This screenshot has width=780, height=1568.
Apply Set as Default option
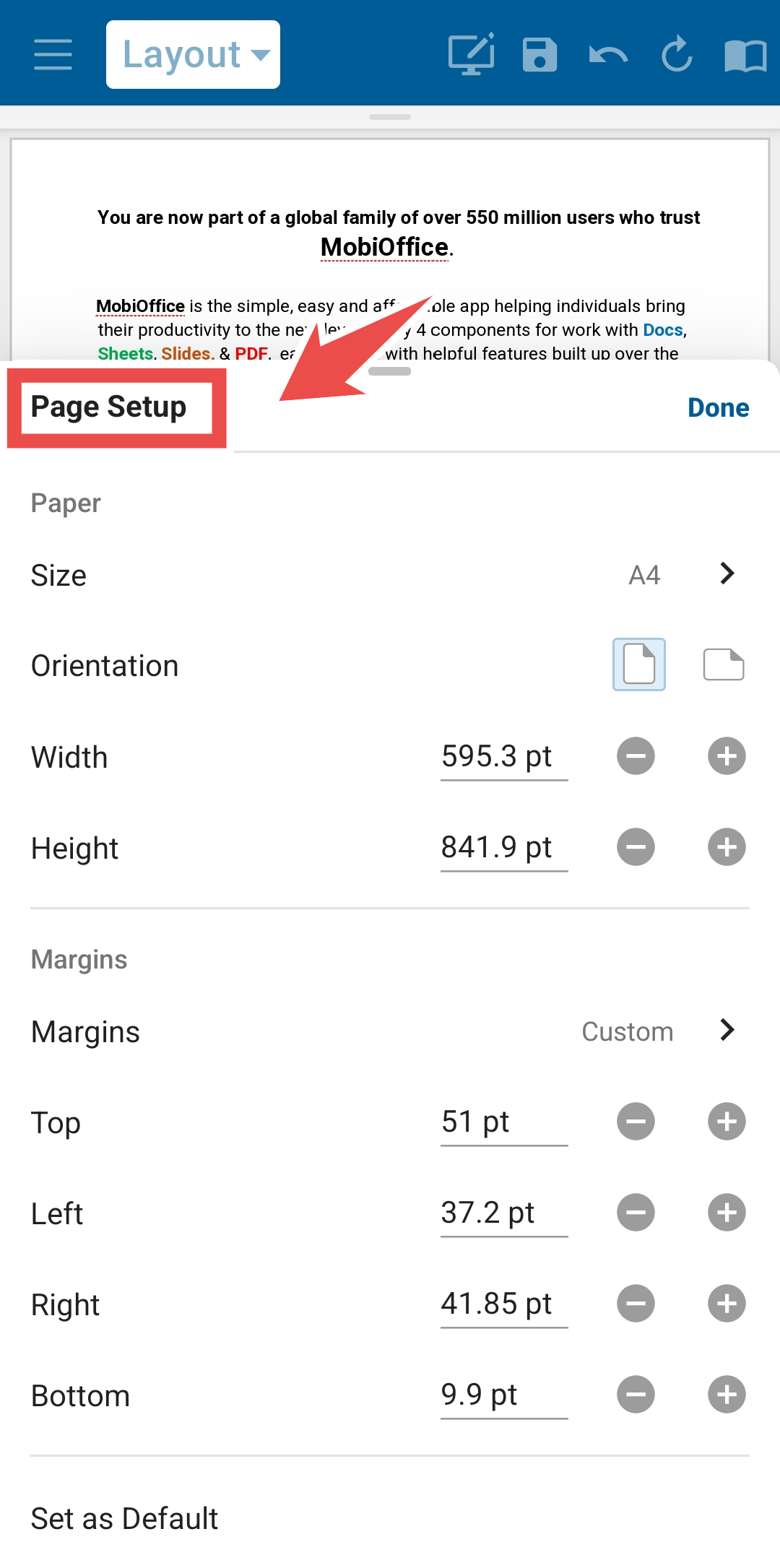click(x=124, y=1518)
